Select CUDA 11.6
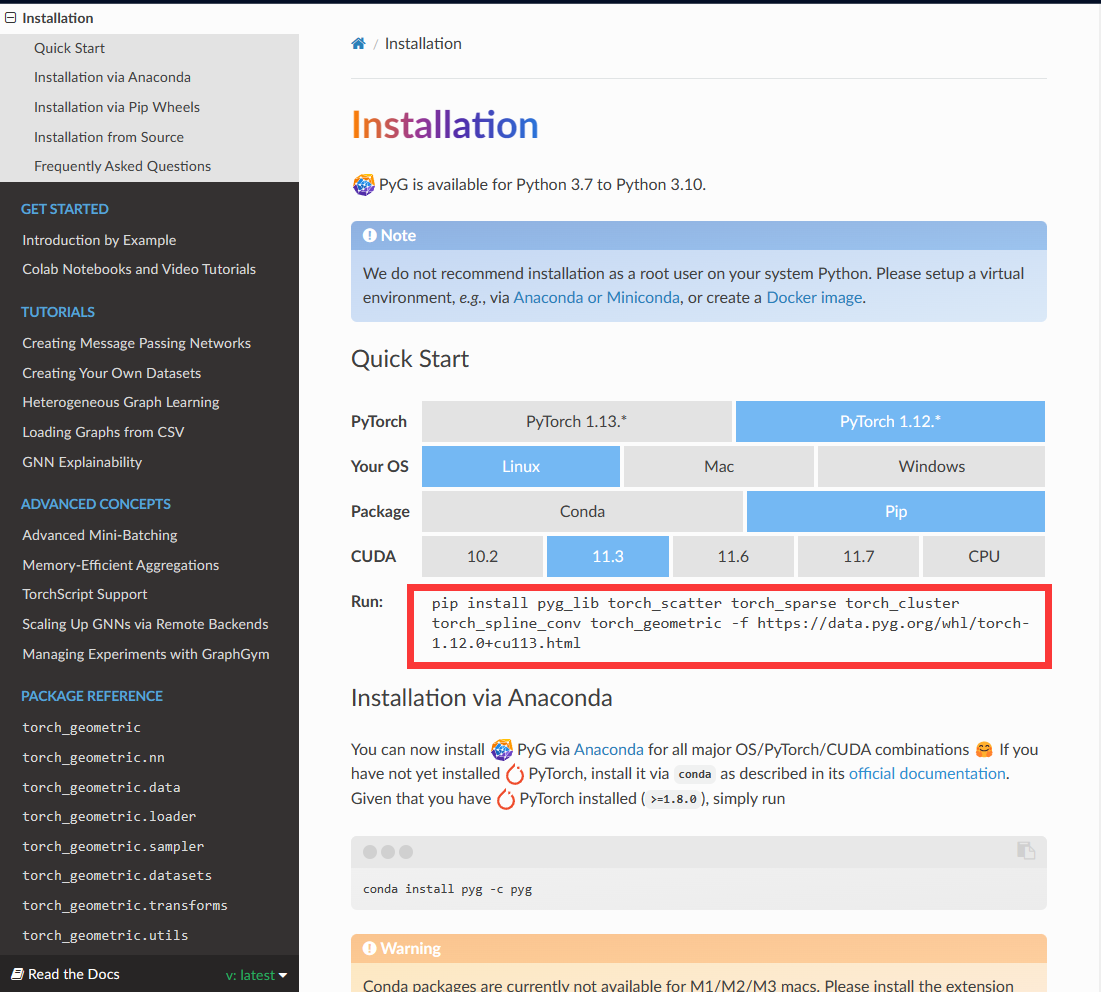 pyautogui.click(x=733, y=556)
